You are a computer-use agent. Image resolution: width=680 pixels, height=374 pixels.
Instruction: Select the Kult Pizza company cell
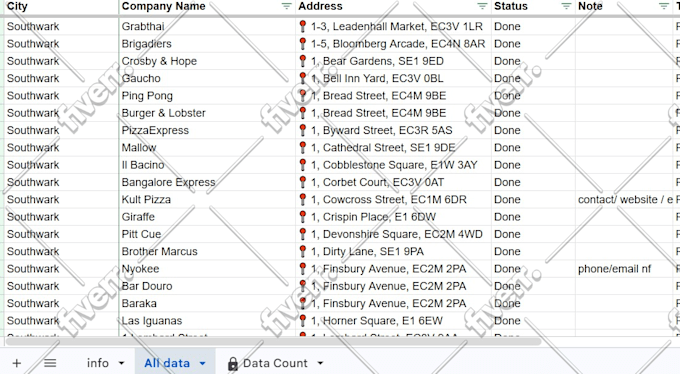click(207, 200)
